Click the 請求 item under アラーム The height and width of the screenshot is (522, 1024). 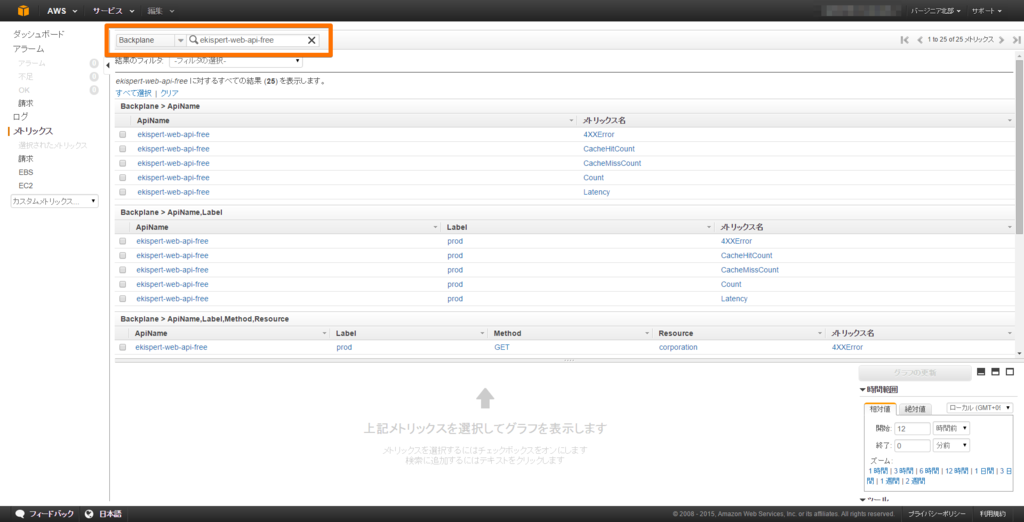click(x=25, y=103)
